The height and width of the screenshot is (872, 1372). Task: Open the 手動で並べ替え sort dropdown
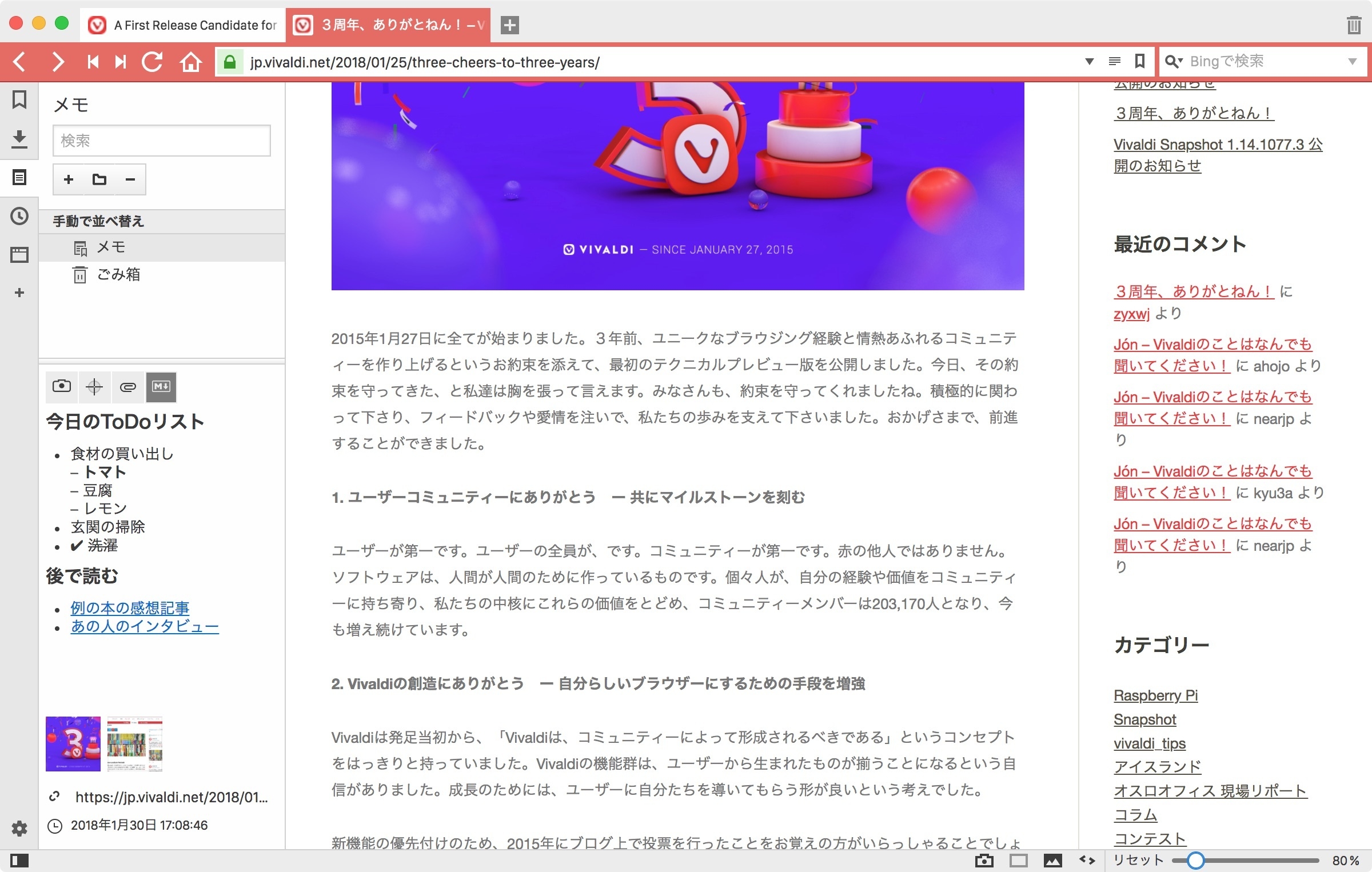[x=98, y=221]
